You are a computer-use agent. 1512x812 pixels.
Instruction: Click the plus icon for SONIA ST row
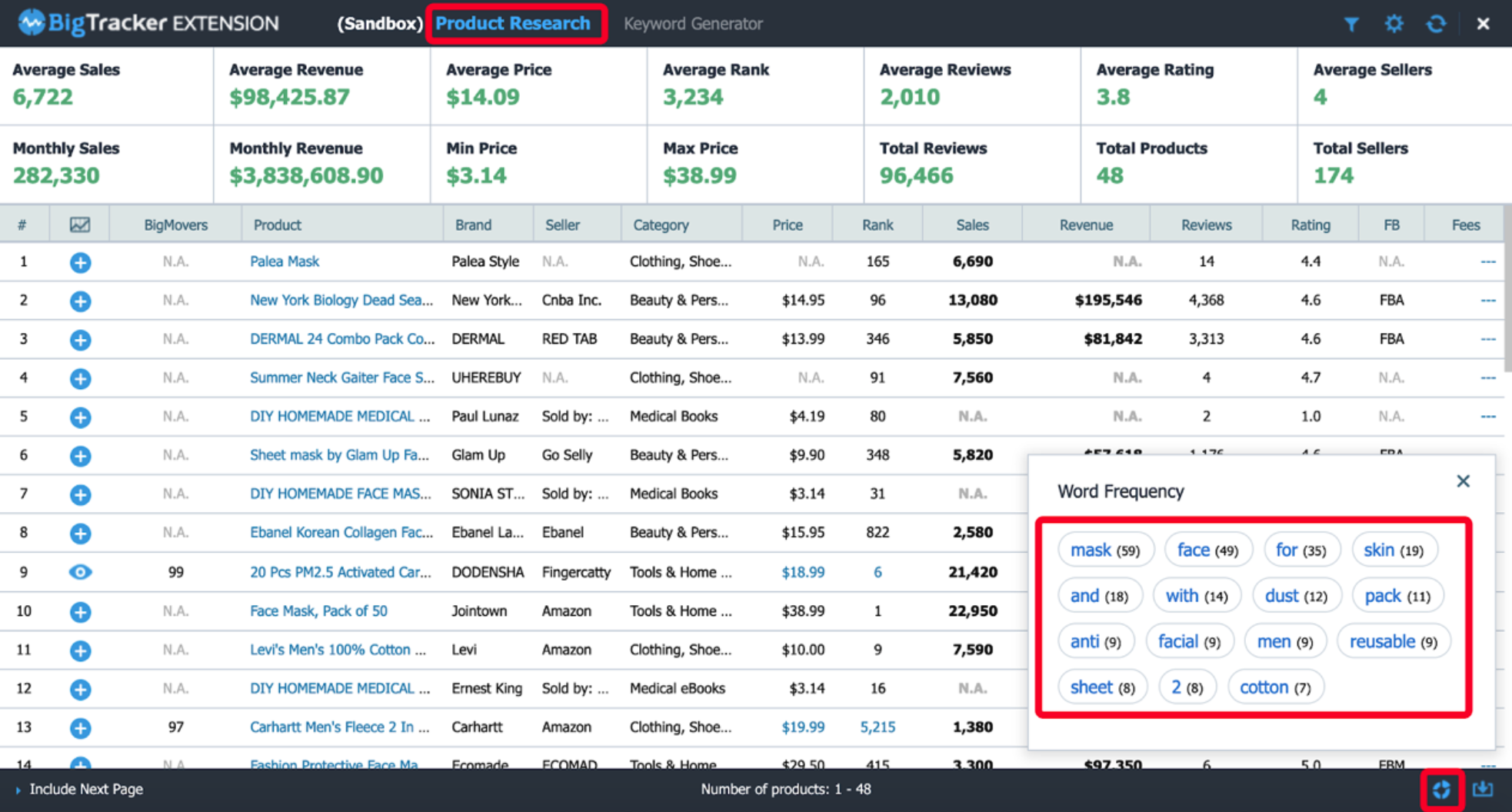tap(80, 494)
